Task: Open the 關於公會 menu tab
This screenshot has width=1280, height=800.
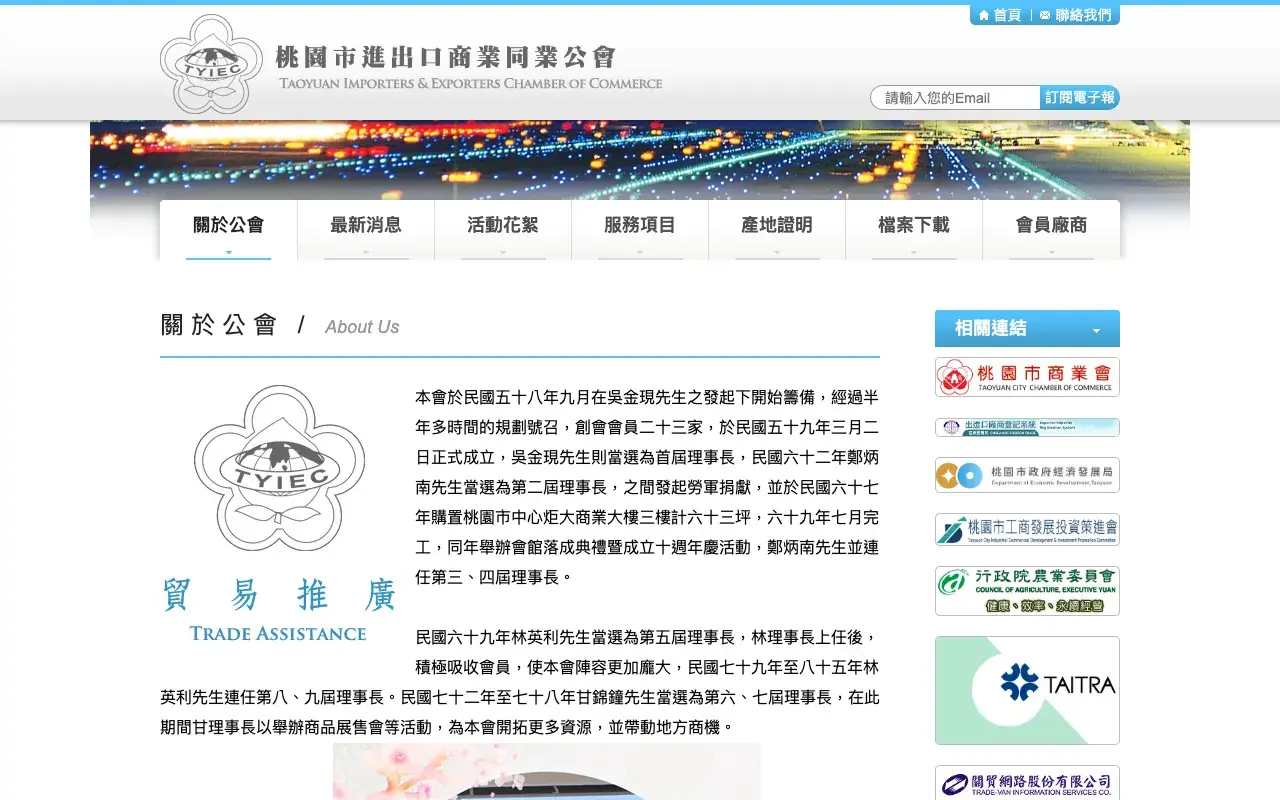Action: tap(229, 230)
